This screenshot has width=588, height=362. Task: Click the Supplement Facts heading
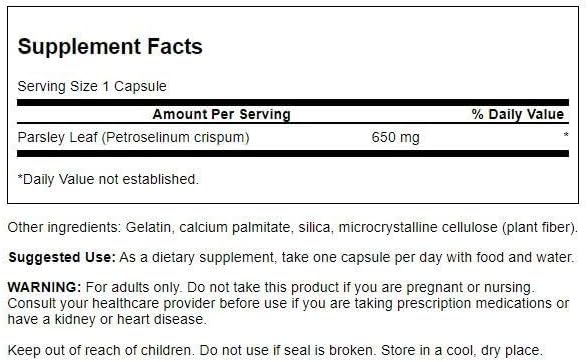pos(110,47)
